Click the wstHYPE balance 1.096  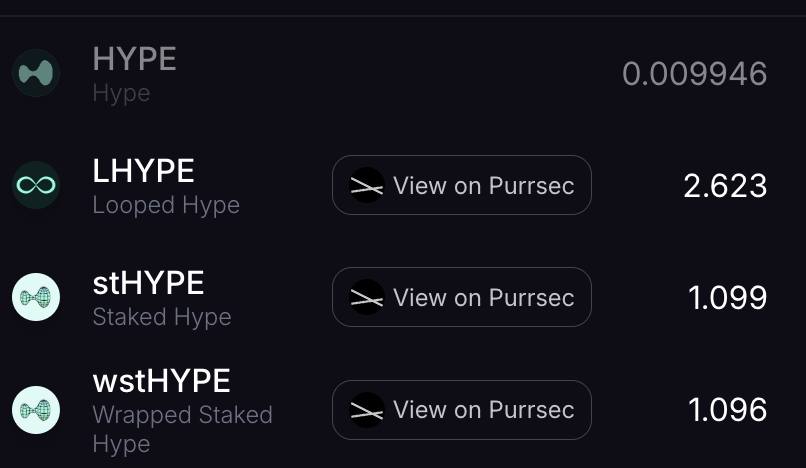pyautogui.click(x=727, y=410)
